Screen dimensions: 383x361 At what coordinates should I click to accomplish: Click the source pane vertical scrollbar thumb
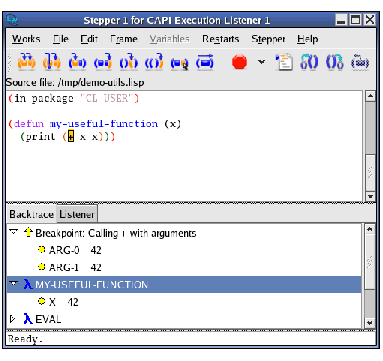[370, 128]
